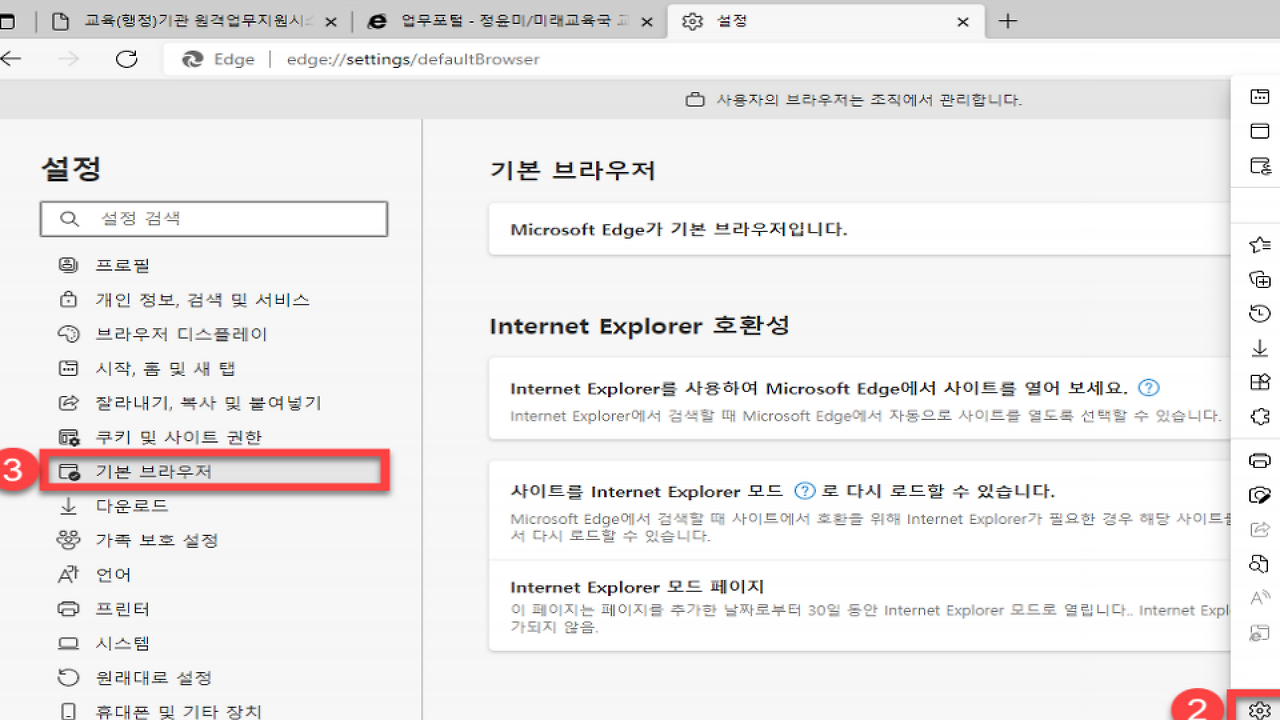Close the 업무포털 tab
Screen dimensions: 1280x720
648,22
